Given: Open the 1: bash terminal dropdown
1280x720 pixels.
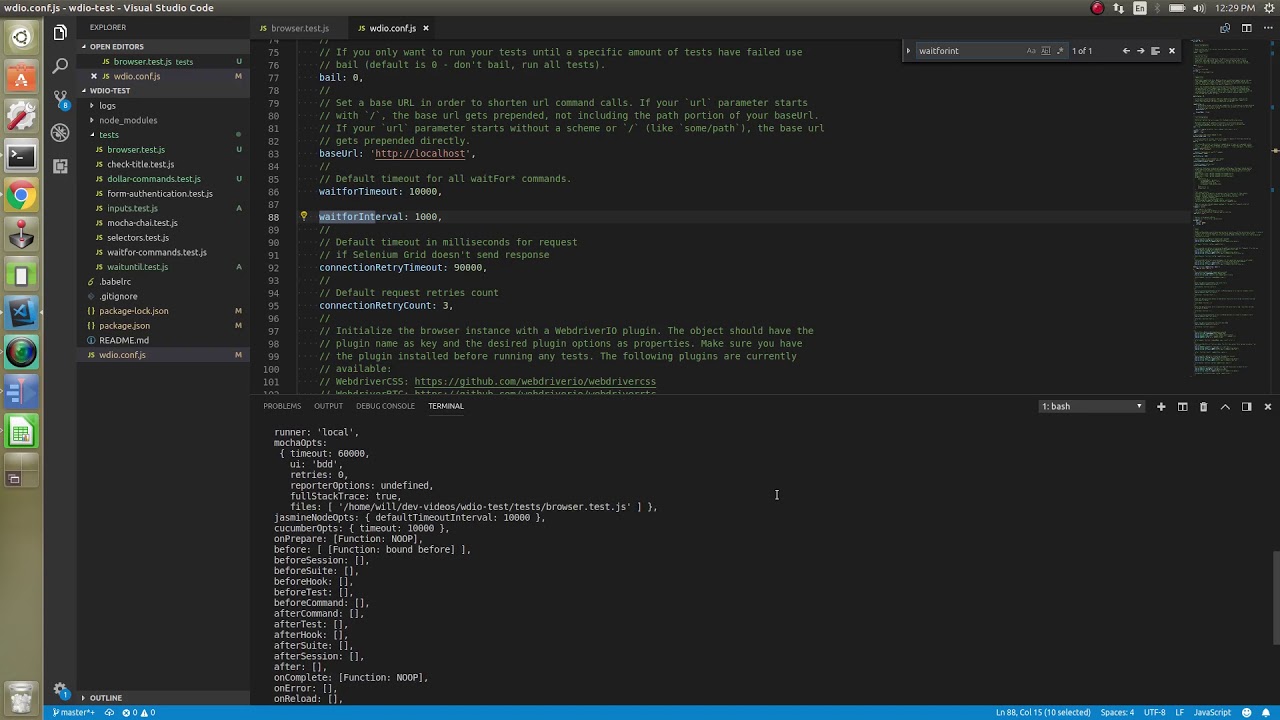Looking at the screenshot, I should pyautogui.click(x=1091, y=407).
